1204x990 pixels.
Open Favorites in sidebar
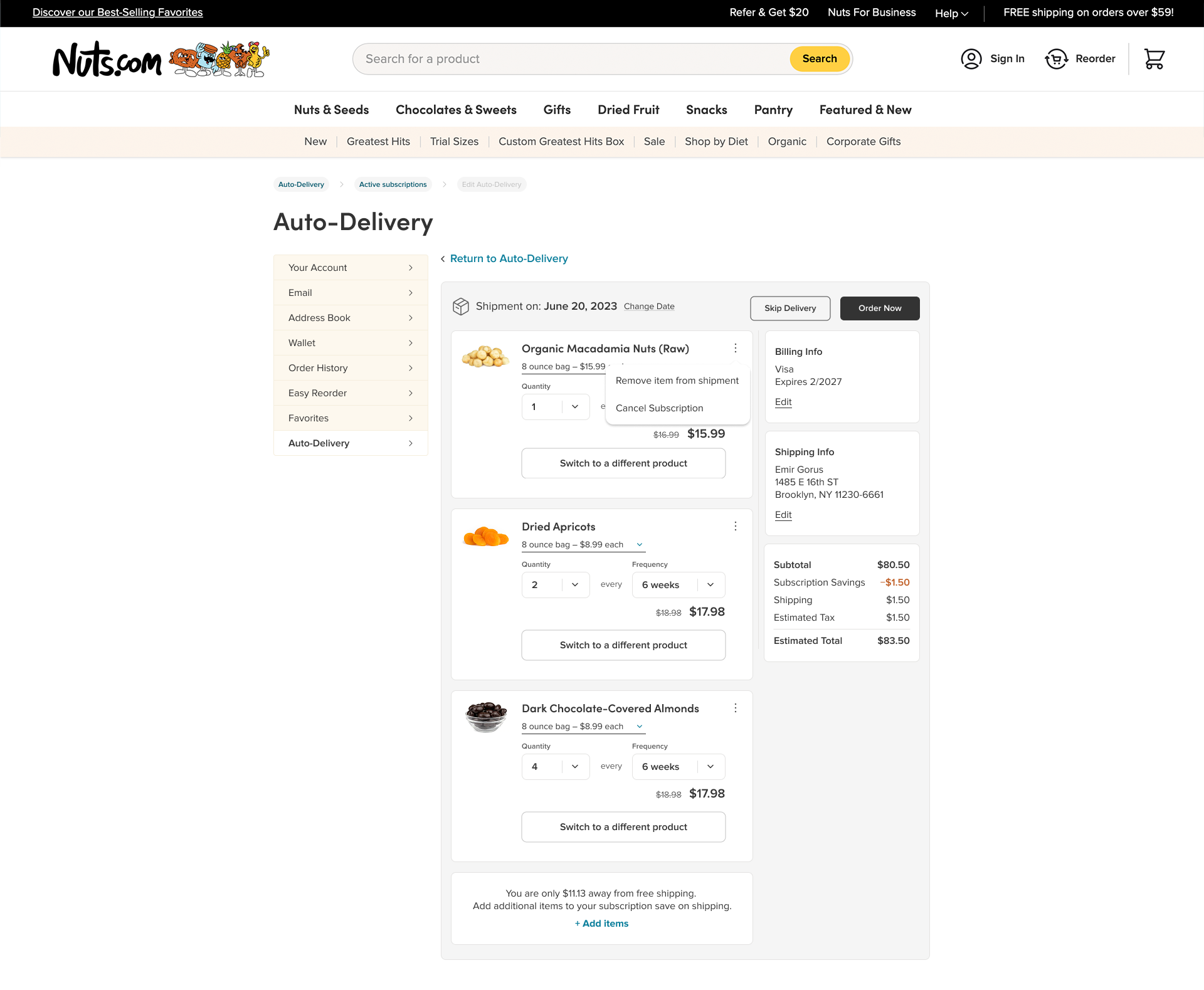pos(351,418)
